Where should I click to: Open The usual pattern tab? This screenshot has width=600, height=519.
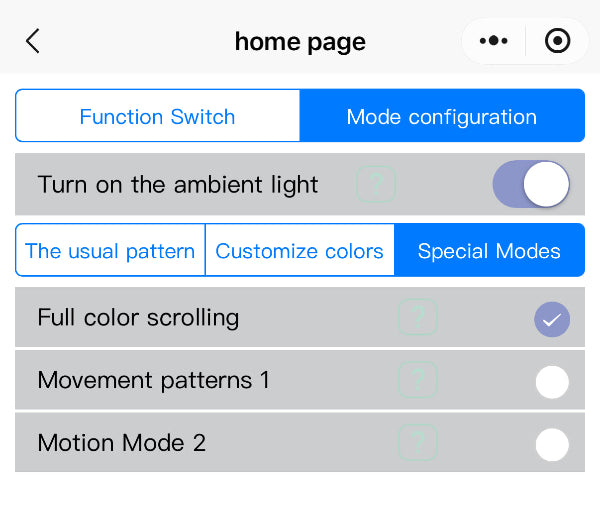tap(110, 250)
